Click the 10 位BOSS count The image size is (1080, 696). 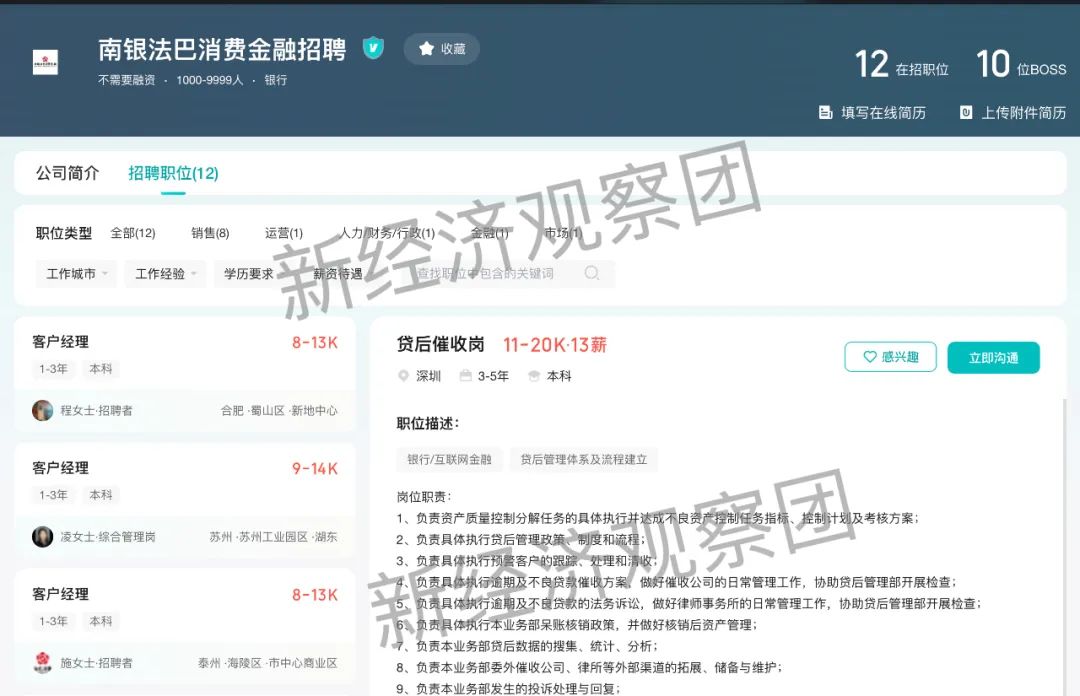pos(1021,65)
